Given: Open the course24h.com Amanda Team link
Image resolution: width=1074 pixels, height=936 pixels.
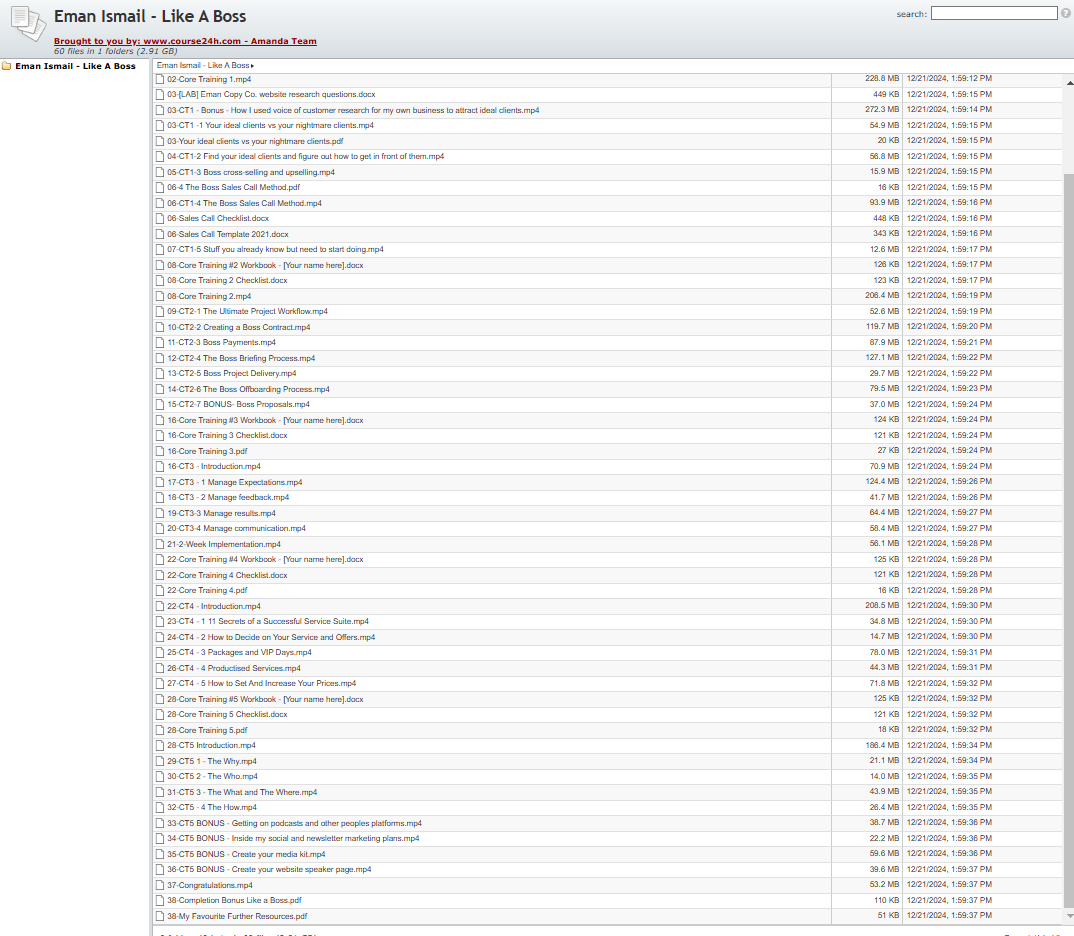Looking at the screenshot, I should (185, 41).
